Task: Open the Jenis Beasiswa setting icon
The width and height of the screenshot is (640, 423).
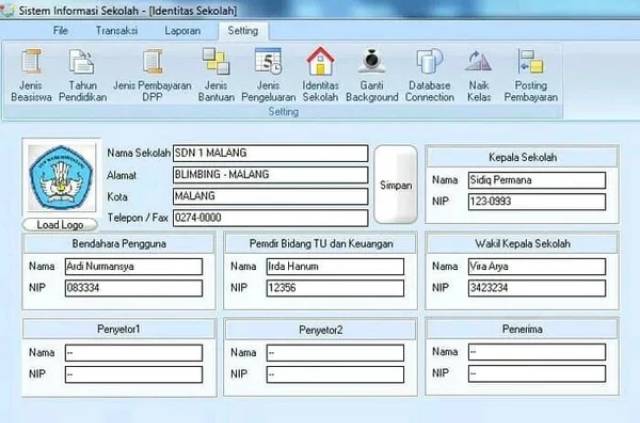Action: tap(30, 63)
